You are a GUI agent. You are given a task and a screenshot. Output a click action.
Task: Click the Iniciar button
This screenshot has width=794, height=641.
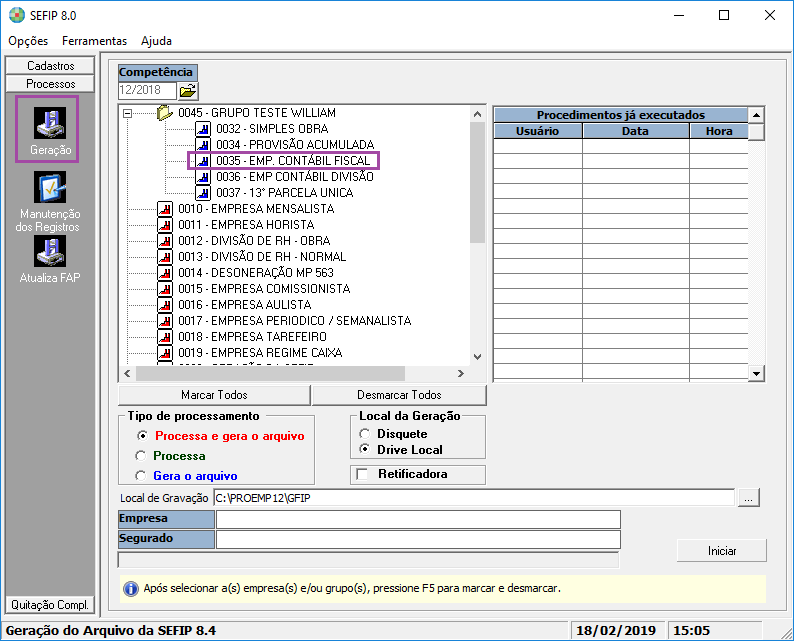click(722, 551)
